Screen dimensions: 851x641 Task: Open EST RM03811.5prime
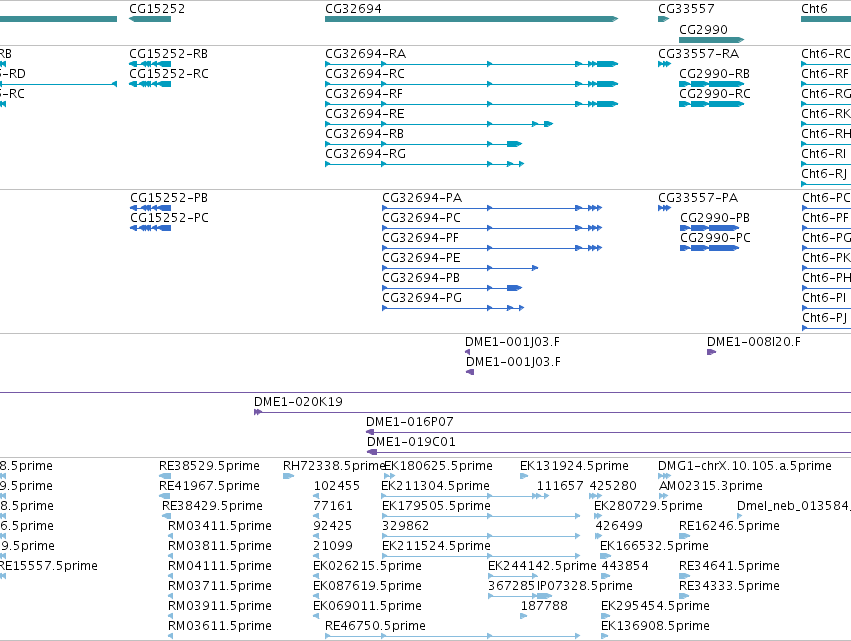pyautogui.click(x=220, y=547)
